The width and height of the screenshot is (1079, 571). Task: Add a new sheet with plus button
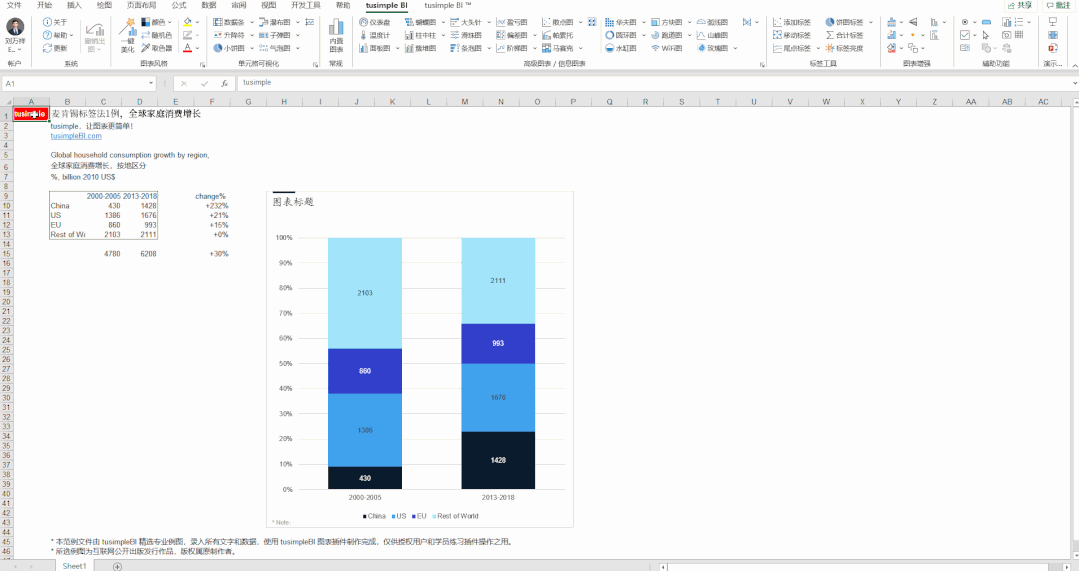[117, 566]
